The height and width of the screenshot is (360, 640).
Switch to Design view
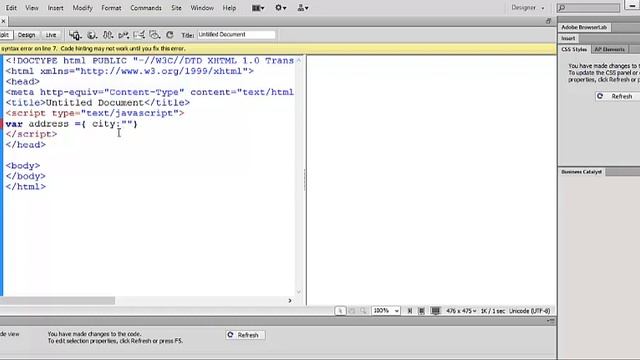click(x=27, y=35)
